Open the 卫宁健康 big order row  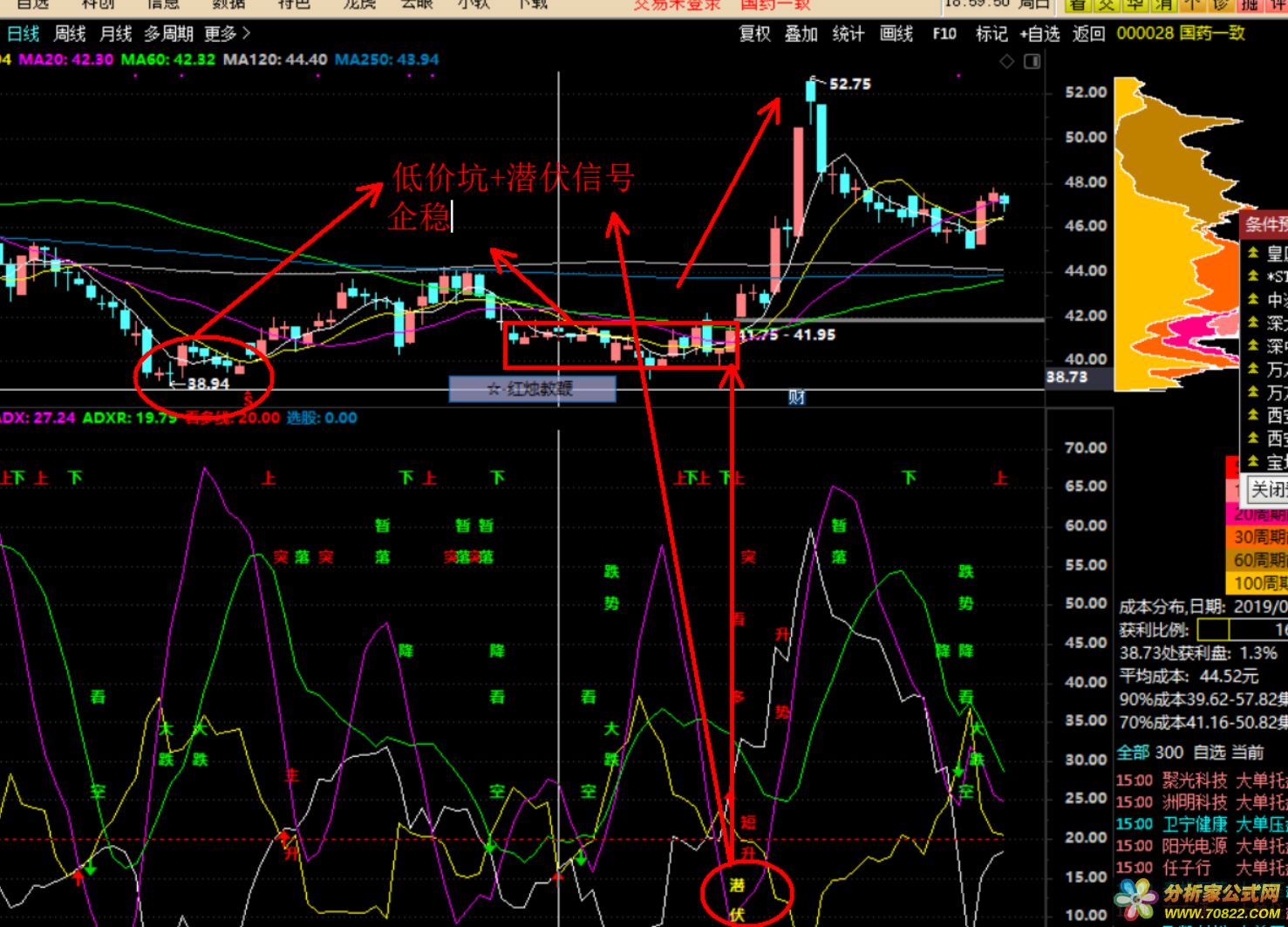1202,824
